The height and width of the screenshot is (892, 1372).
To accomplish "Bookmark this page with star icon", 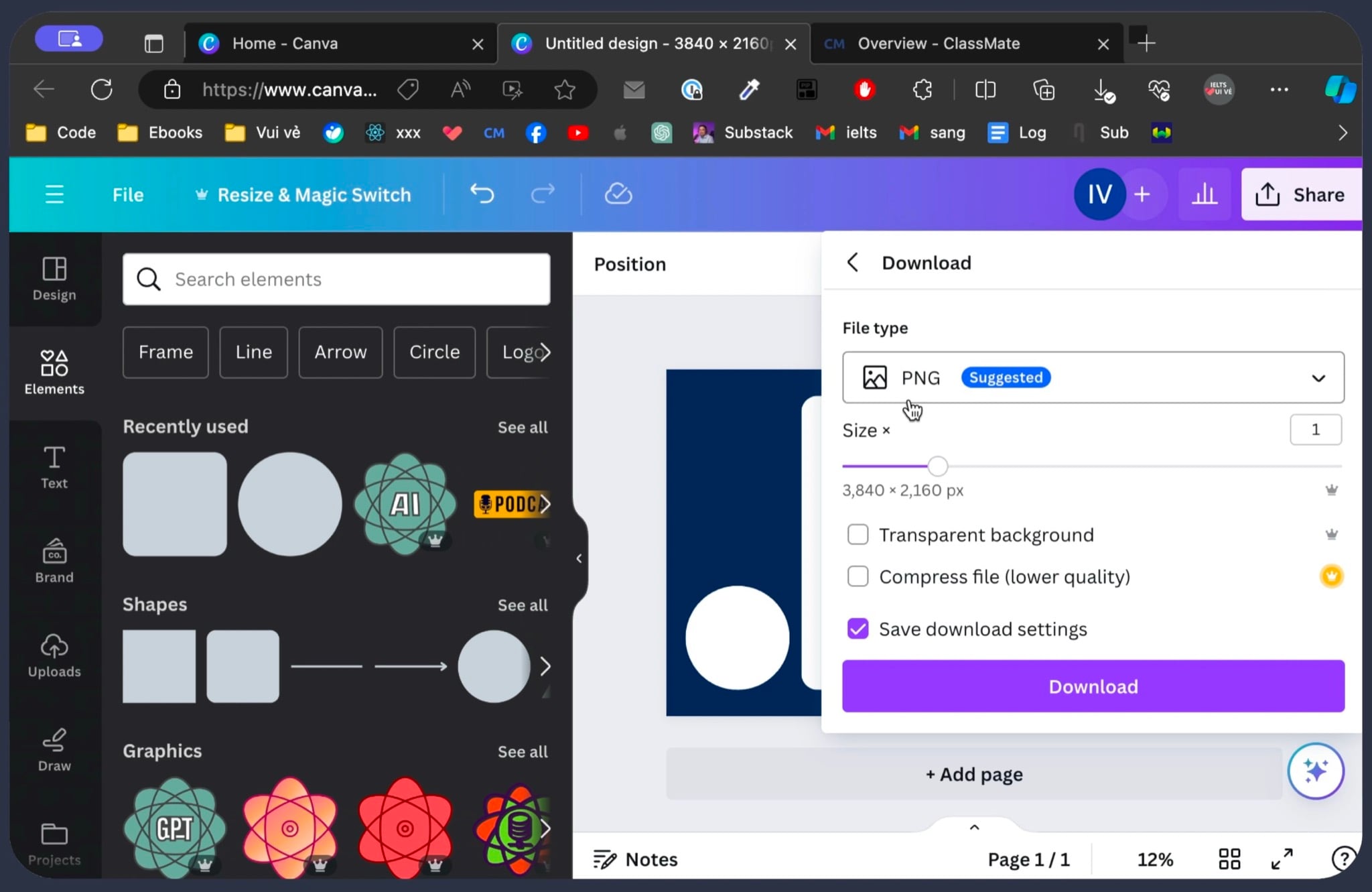I will click(565, 89).
